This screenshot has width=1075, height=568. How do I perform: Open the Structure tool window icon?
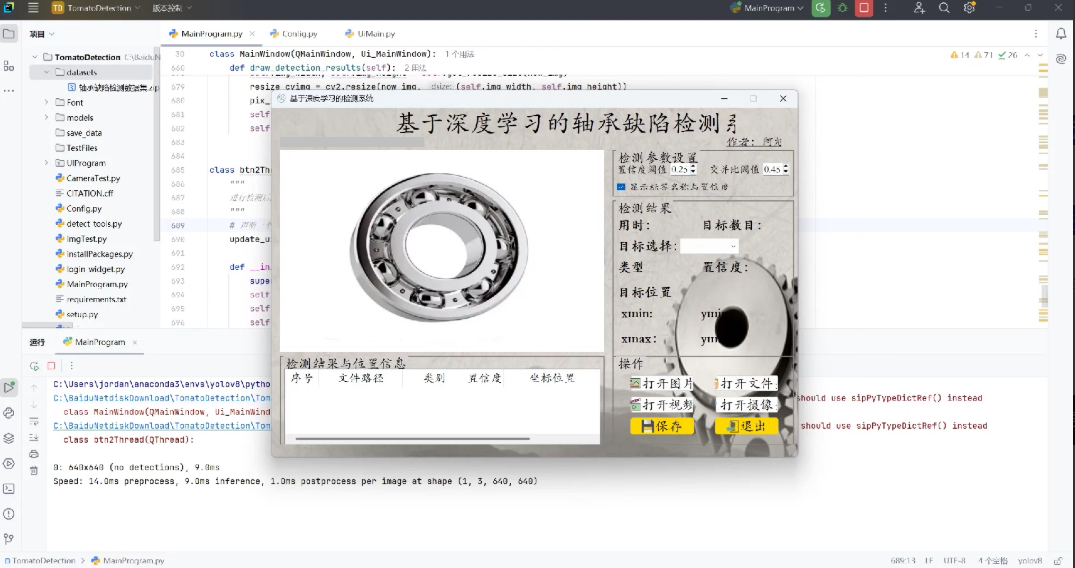9,66
